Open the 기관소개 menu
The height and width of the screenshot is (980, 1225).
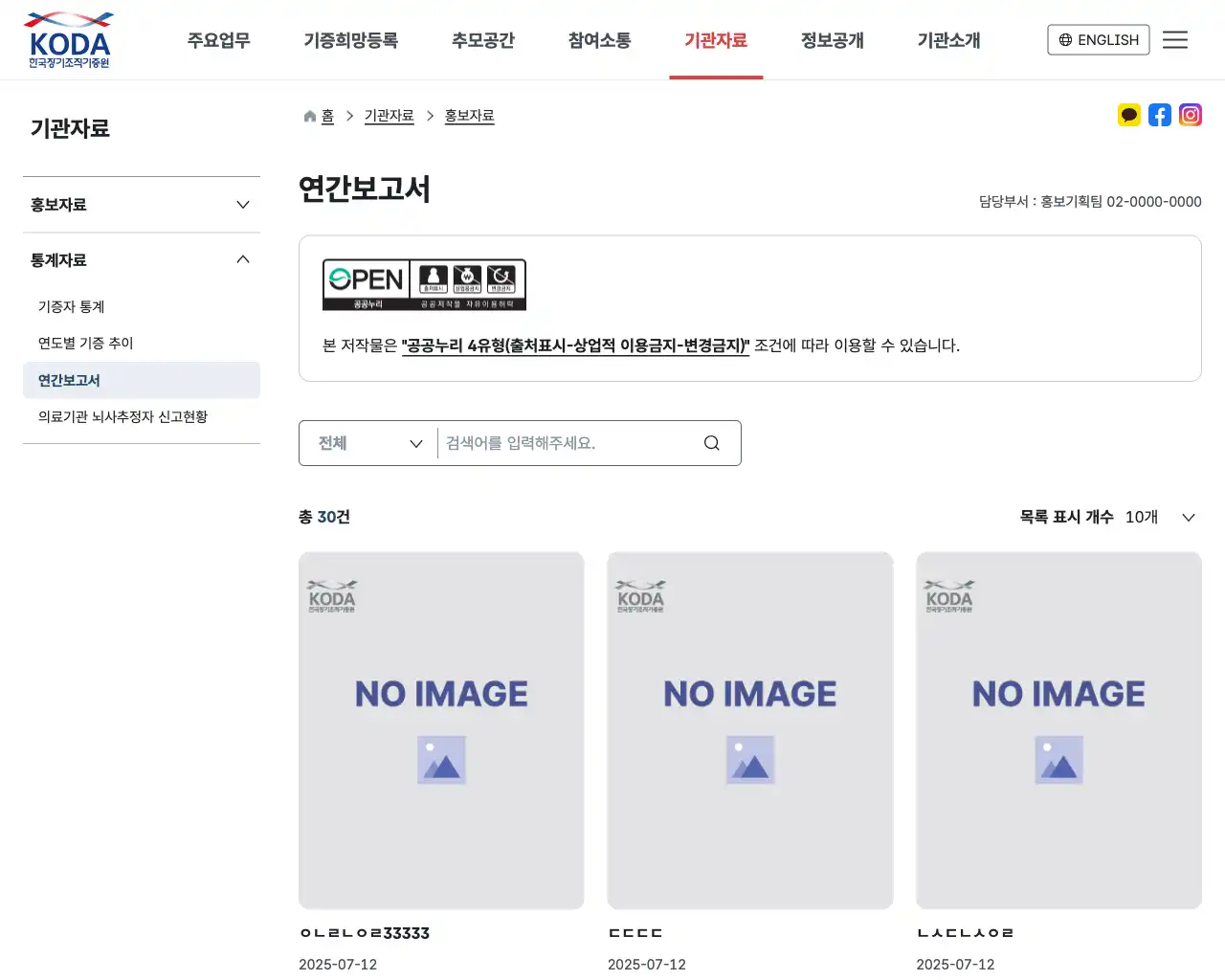(x=948, y=40)
